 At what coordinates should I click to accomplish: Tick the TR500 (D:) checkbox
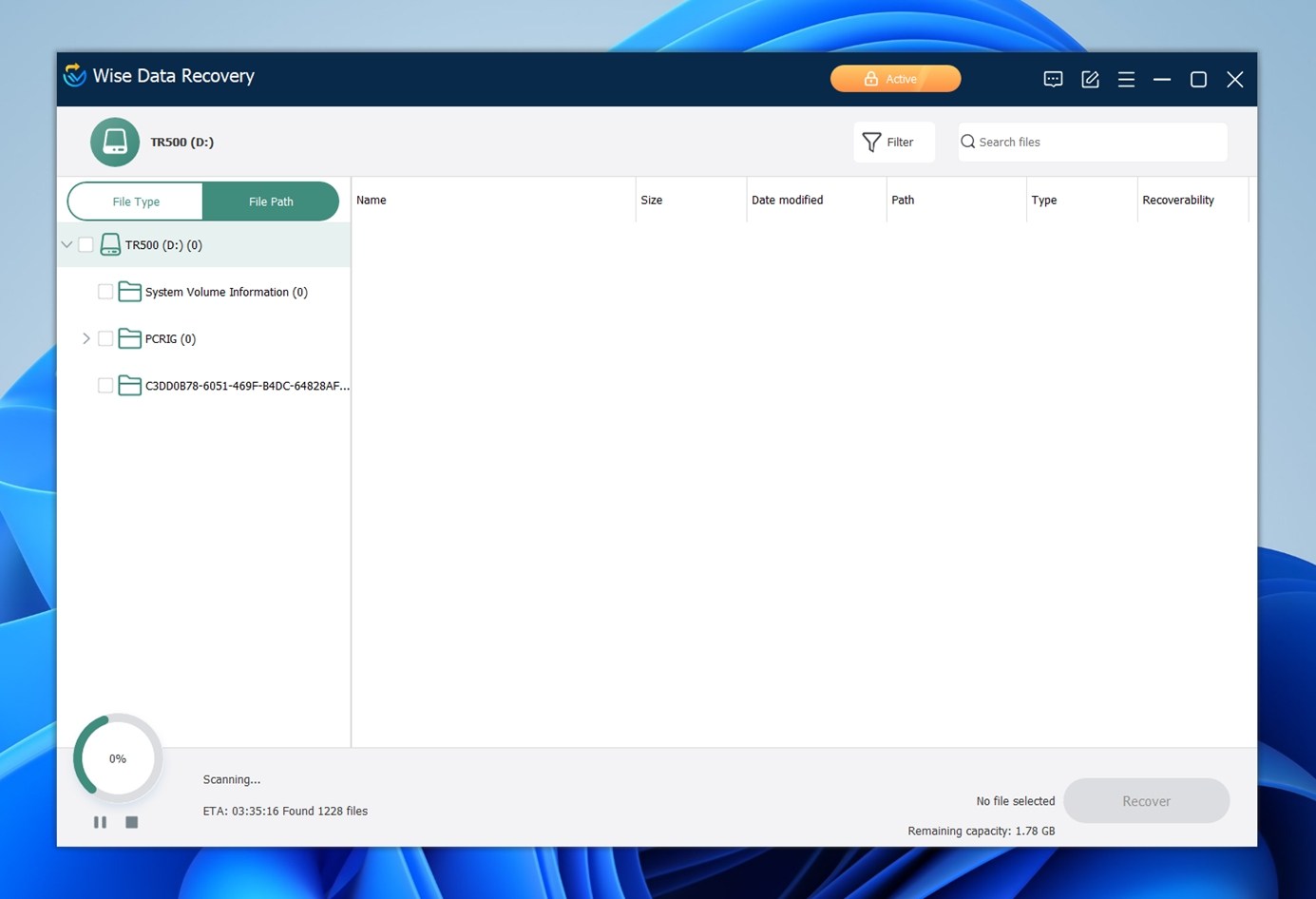click(86, 244)
